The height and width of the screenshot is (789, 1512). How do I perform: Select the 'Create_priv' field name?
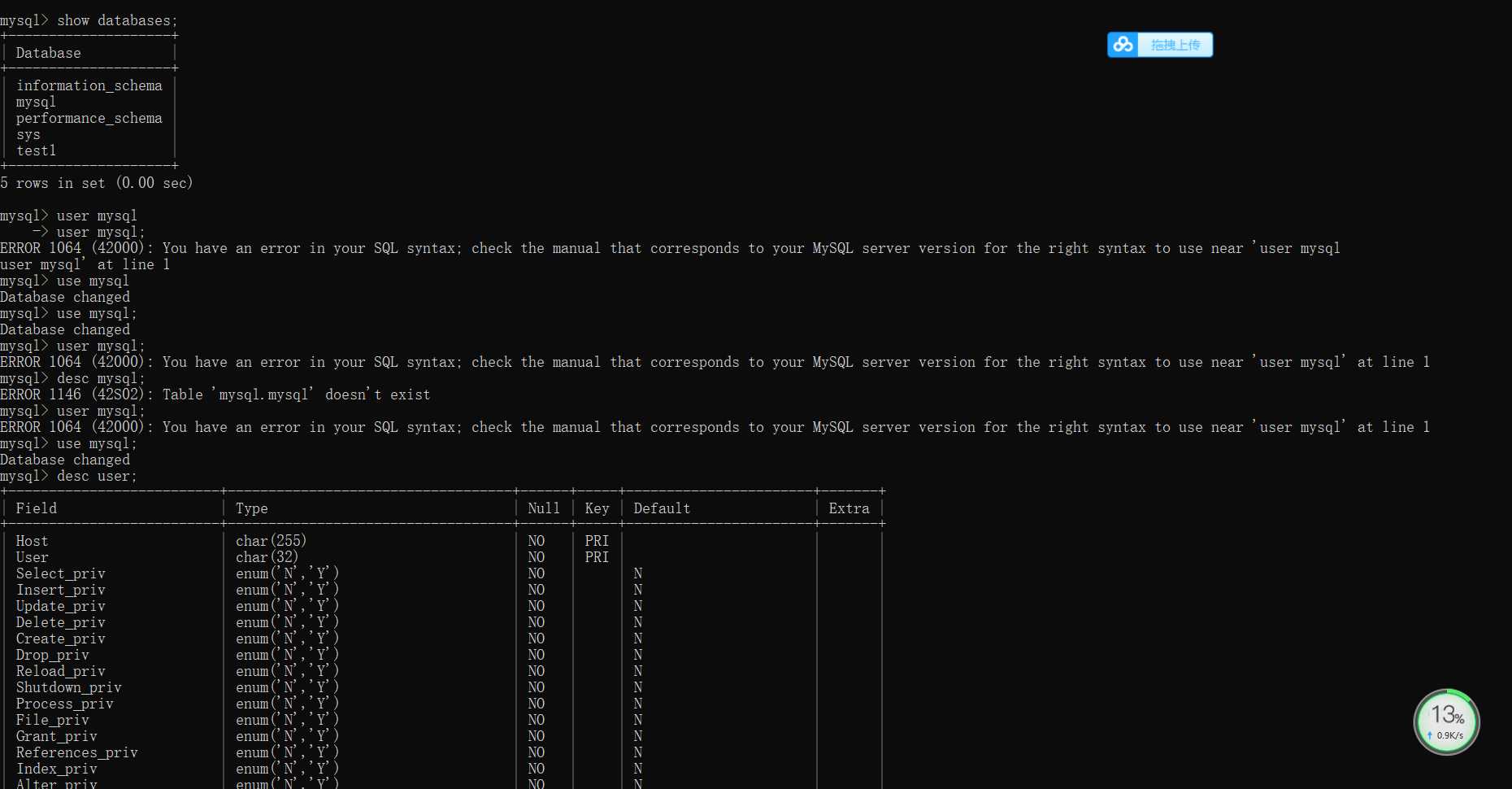(61, 639)
